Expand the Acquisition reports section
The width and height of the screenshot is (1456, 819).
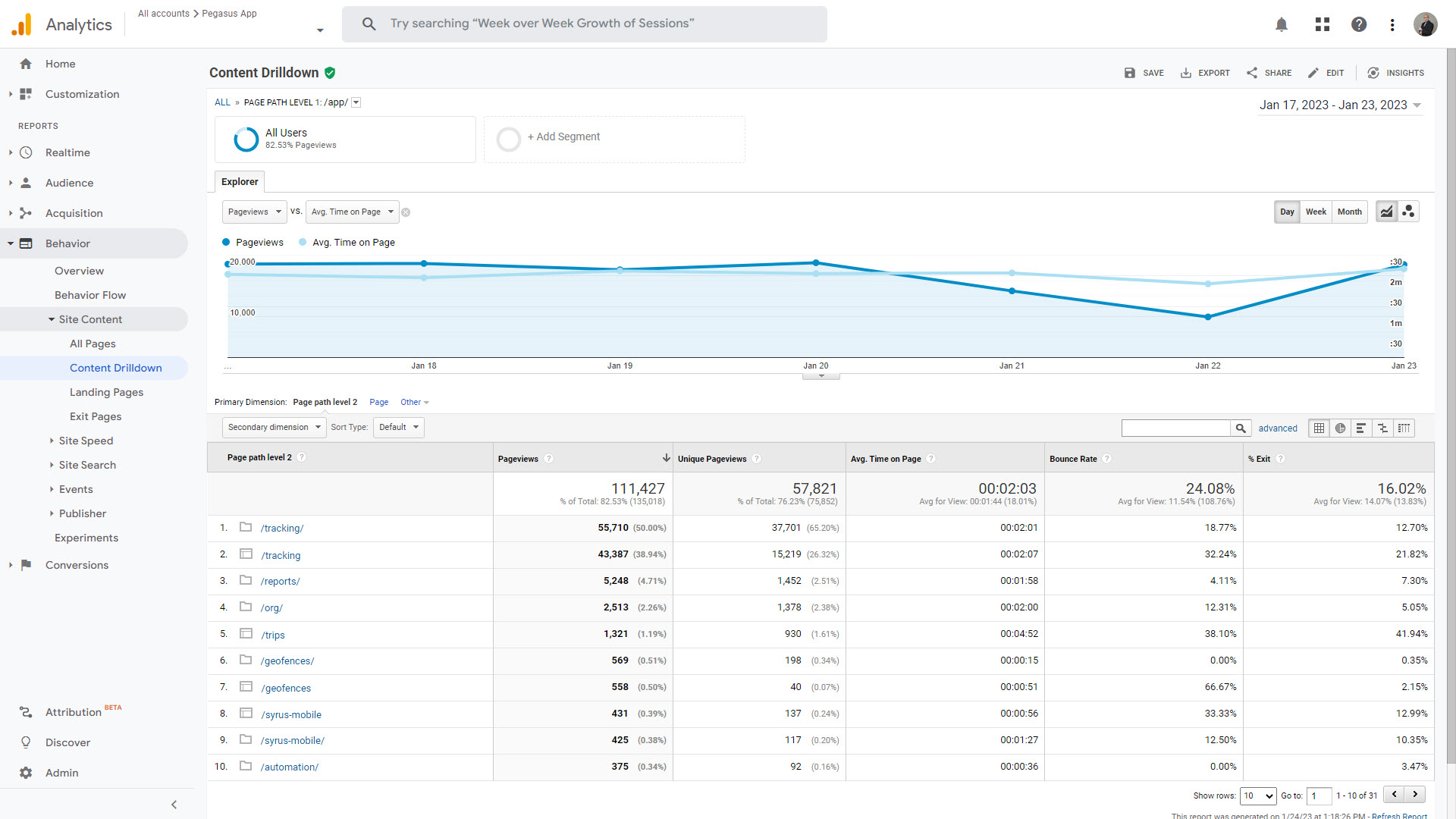point(11,213)
